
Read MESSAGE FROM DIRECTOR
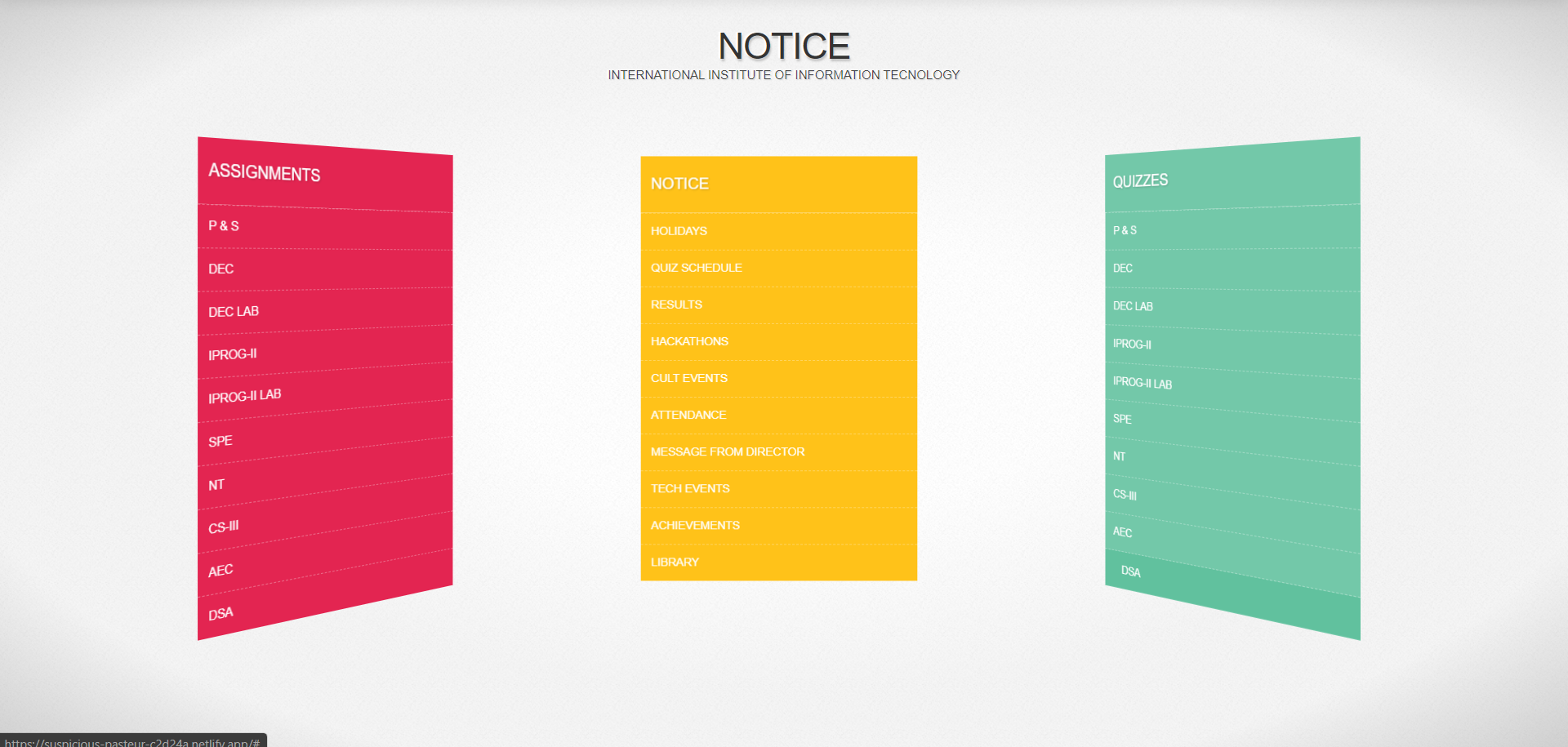pyautogui.click(x=779, y=451)
